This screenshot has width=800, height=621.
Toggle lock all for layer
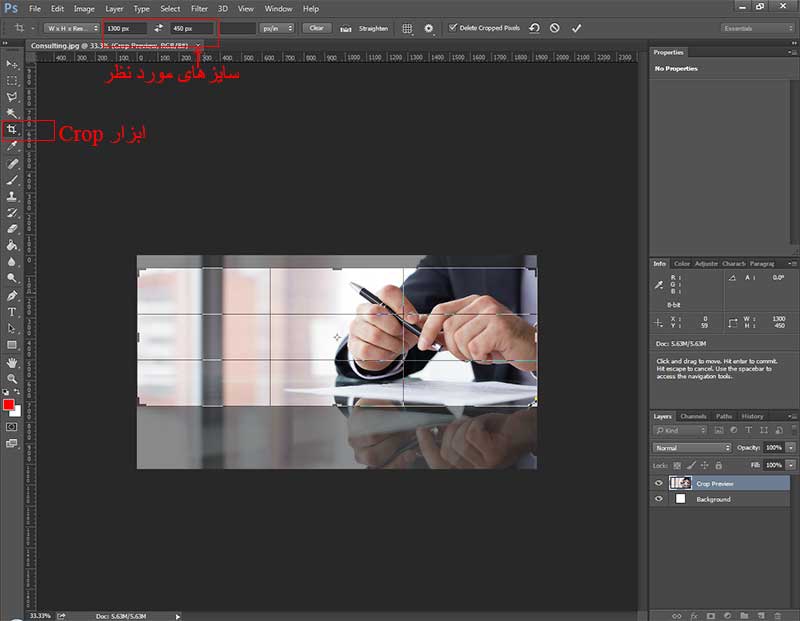tap(718, 465)
